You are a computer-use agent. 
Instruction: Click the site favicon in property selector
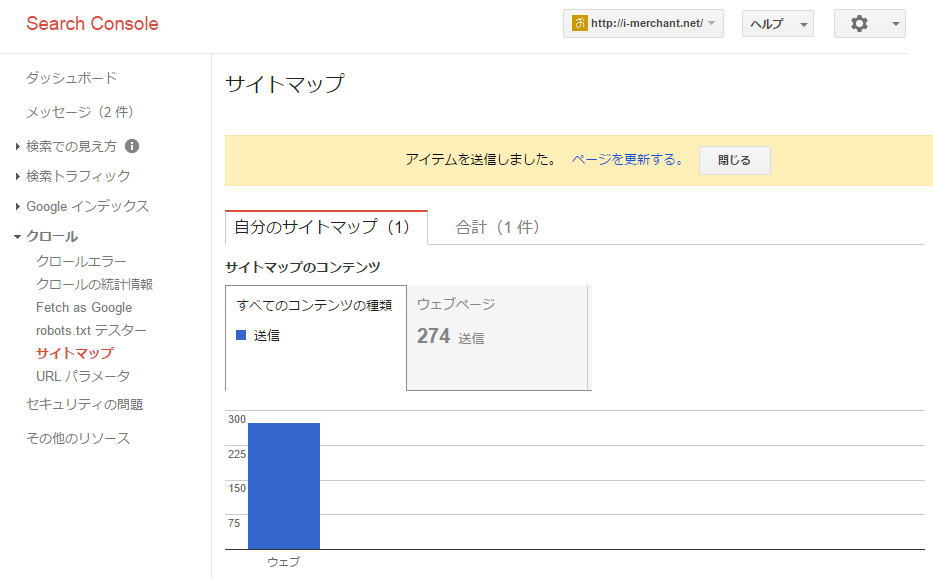[x=579, y=23]
